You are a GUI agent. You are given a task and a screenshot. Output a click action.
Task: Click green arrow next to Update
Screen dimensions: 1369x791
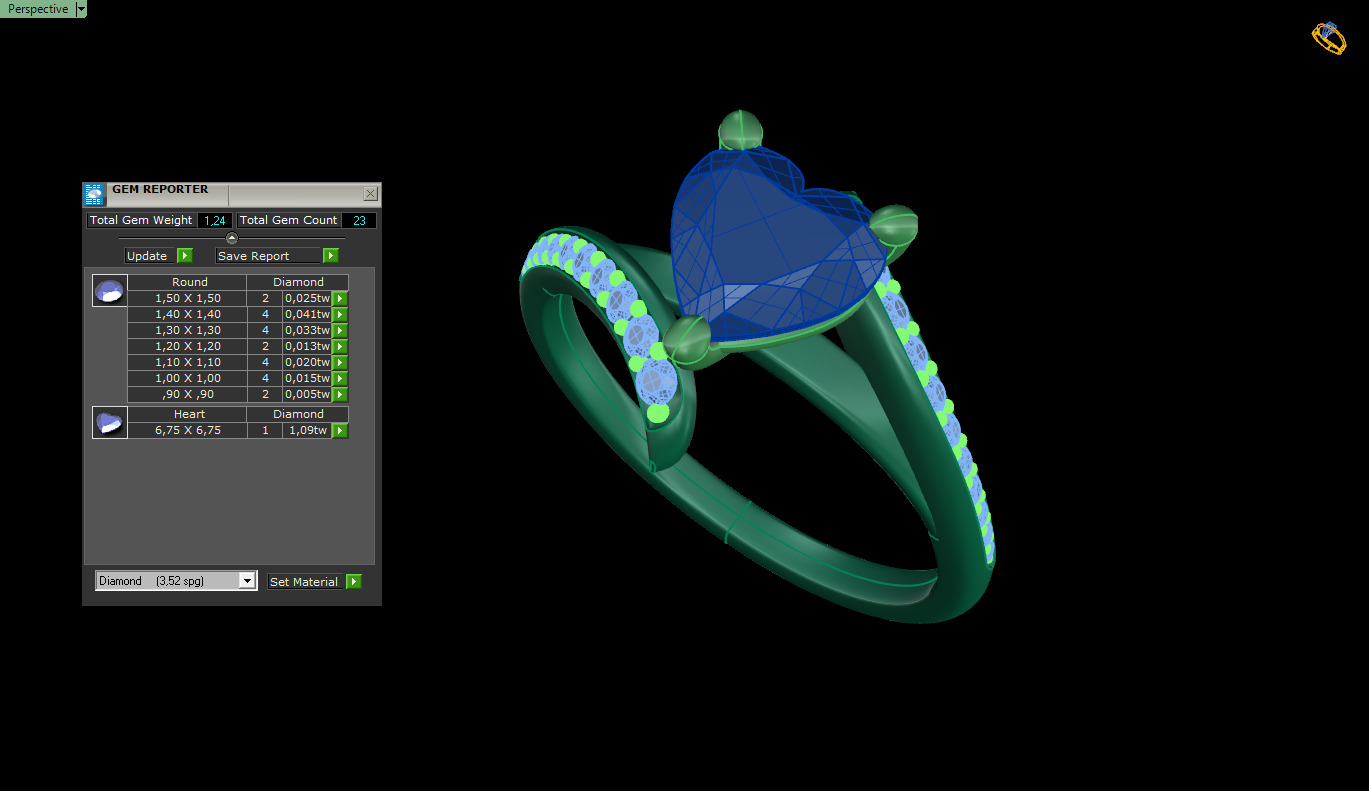(x=185, y=256)
